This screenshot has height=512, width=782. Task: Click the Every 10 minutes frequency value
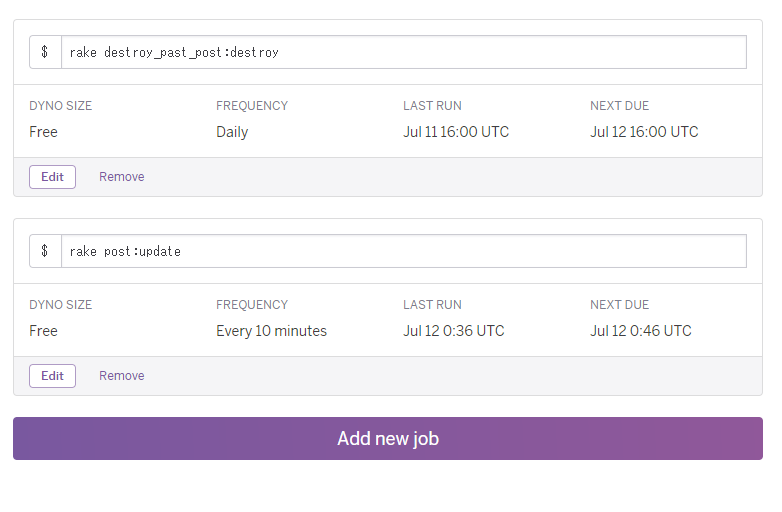point(271,331)
